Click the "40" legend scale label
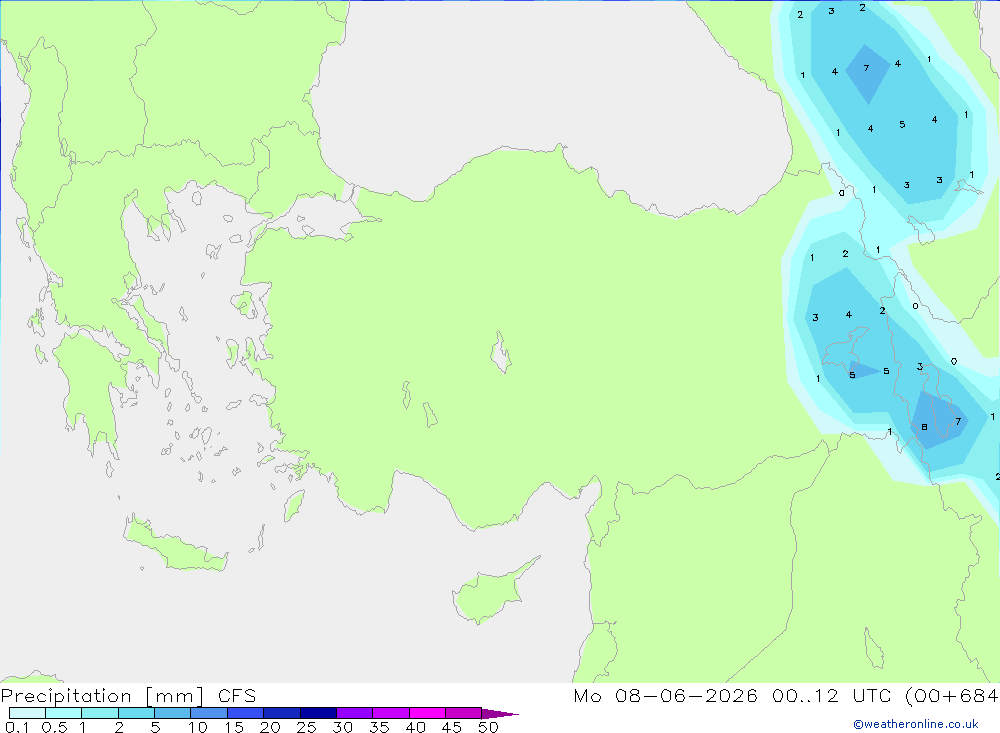The width and height of the screenshot is (1000, 733). (416, 727)
